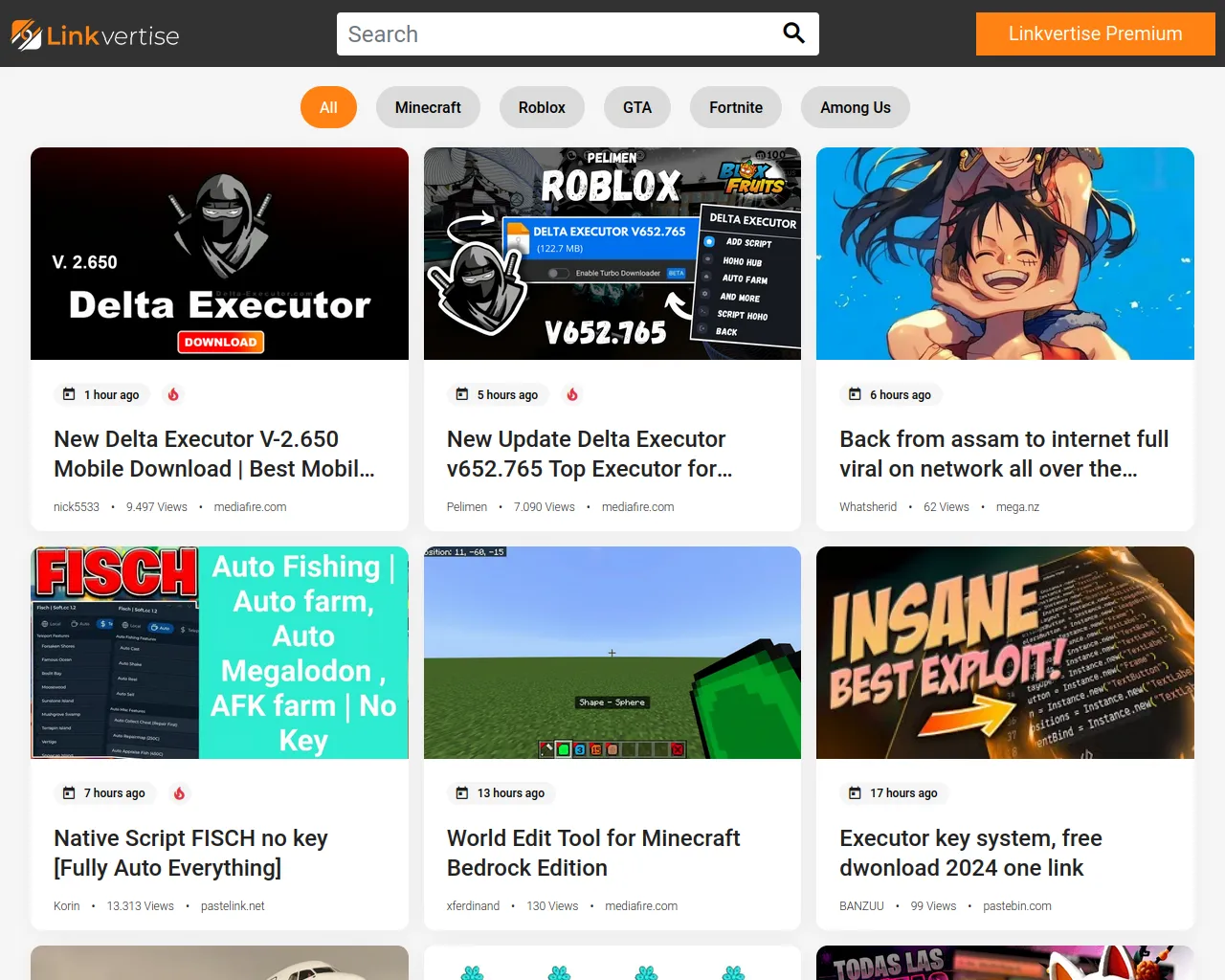The image size is (1225, 980).
Task: Open the Delta Executor V. 2.650 thumbnail
Action: pos(219,254)
